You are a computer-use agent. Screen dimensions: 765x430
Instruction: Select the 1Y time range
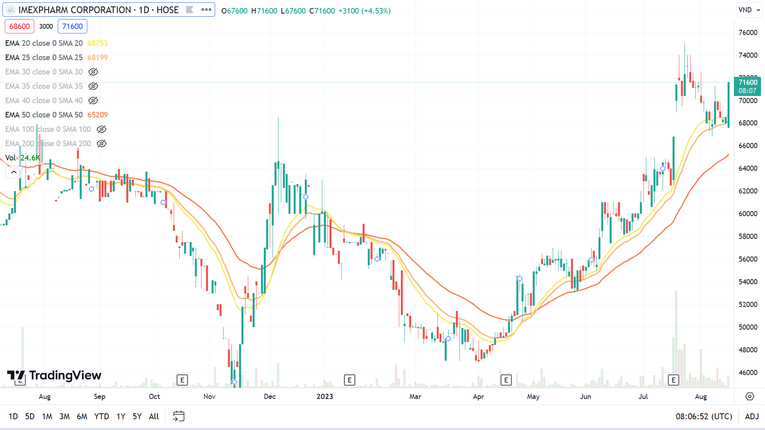[x=121, y=416]
